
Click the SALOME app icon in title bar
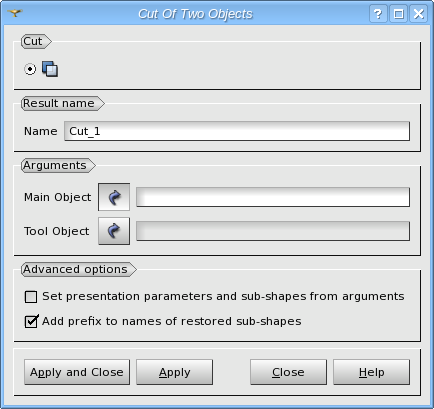click(15, 13)
